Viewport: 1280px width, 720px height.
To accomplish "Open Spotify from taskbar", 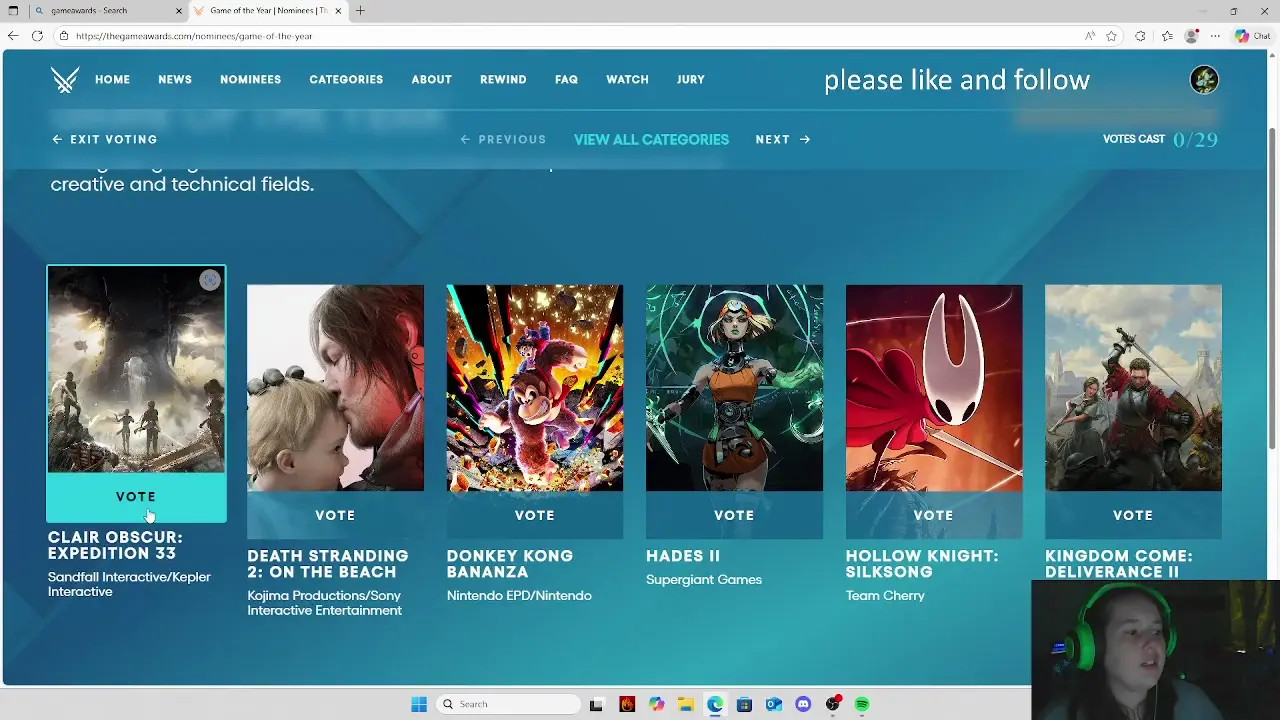I will click(x=862, y=704).
